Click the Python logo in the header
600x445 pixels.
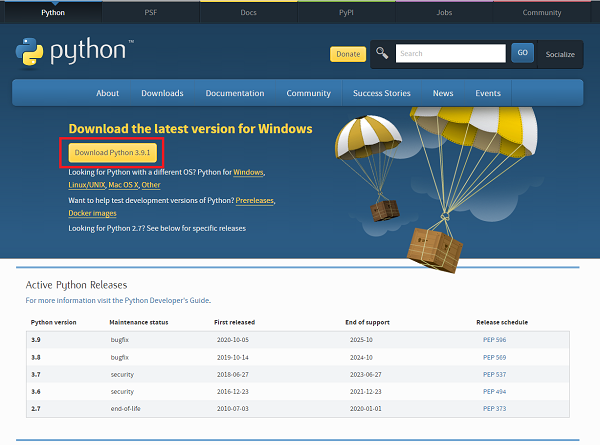point(75,52)
